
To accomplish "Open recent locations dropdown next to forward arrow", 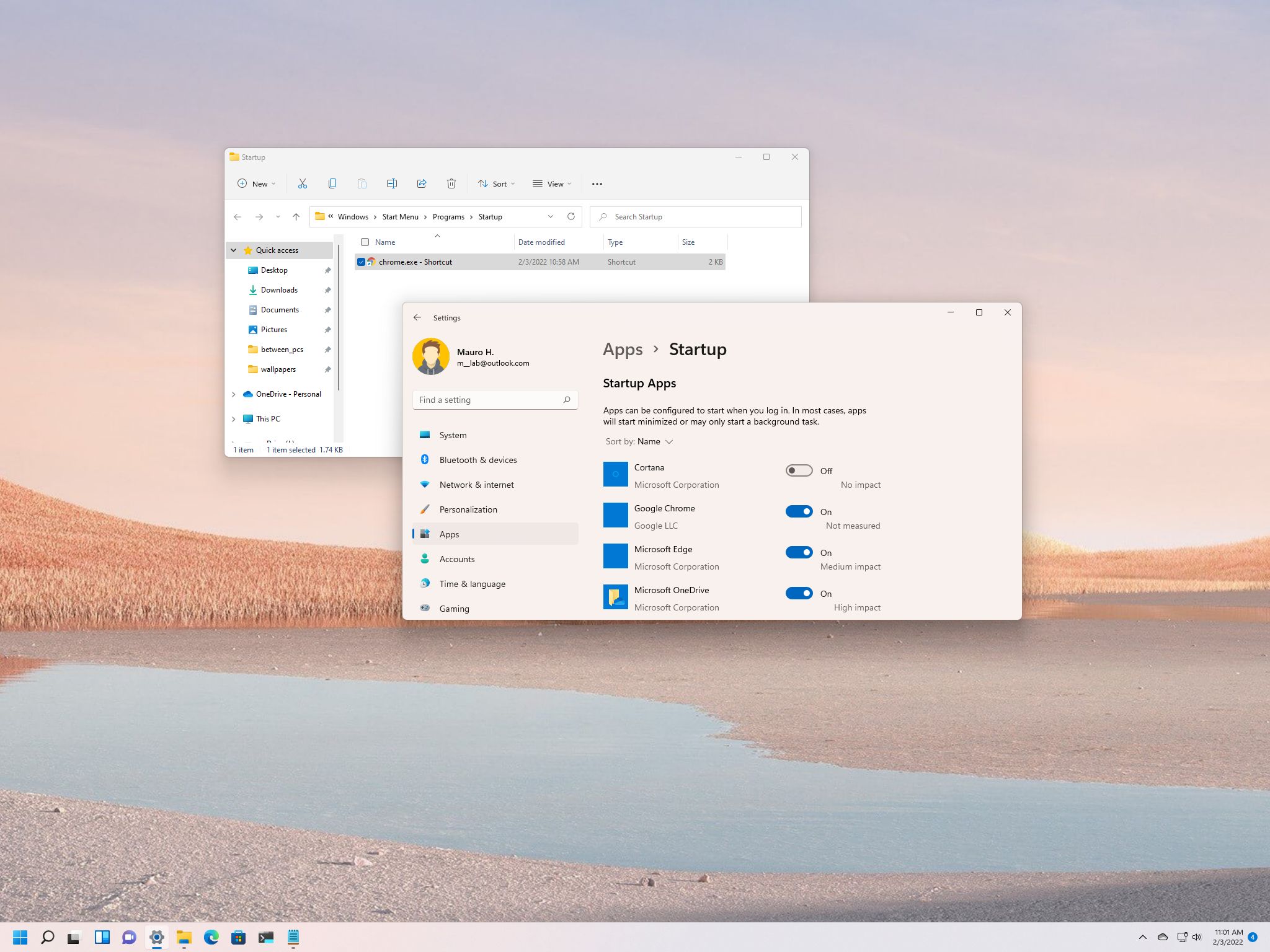I will pos(278,217).
